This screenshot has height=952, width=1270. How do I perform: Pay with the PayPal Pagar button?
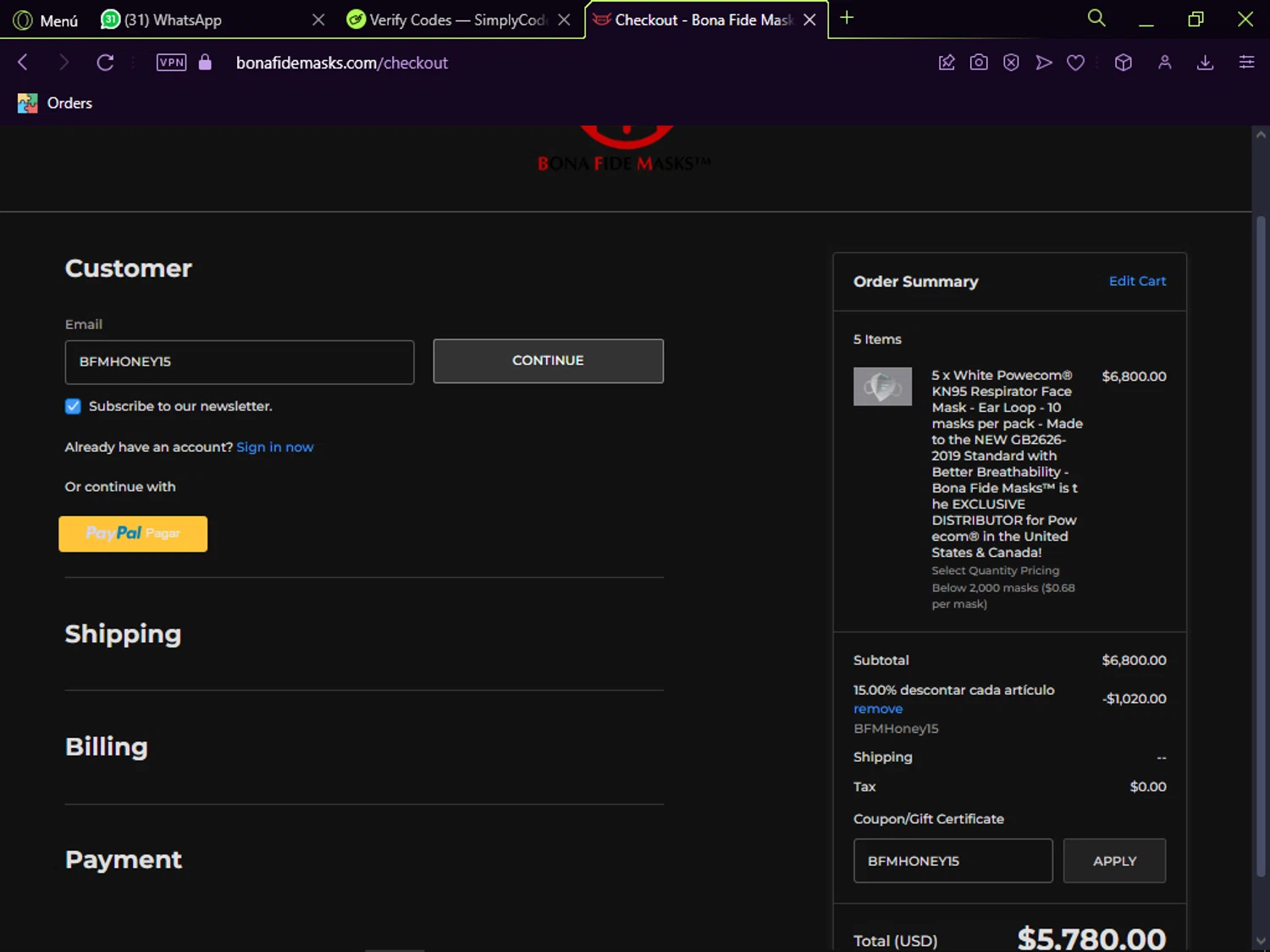(133, 534)
